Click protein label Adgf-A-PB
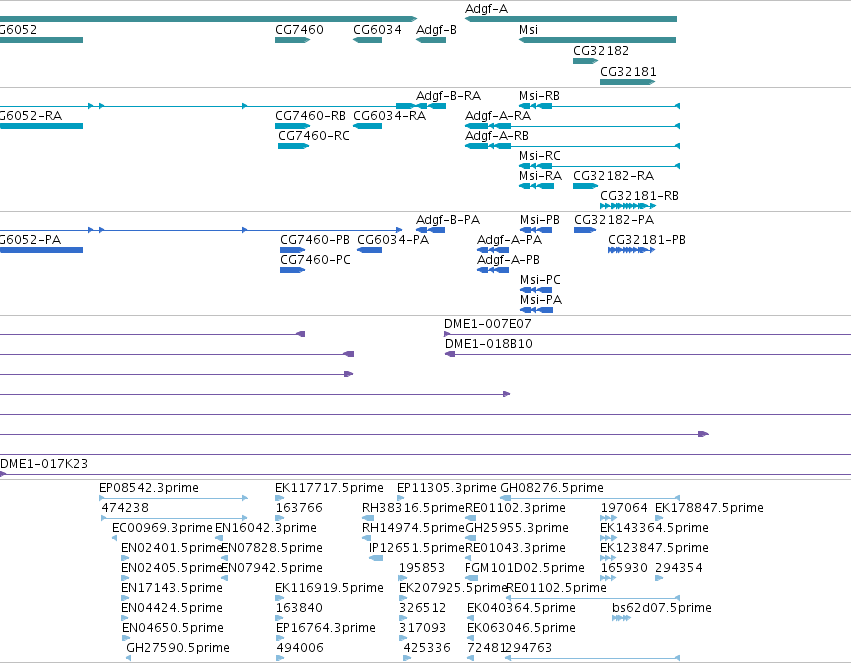851x663 pixels. [508, 260]
